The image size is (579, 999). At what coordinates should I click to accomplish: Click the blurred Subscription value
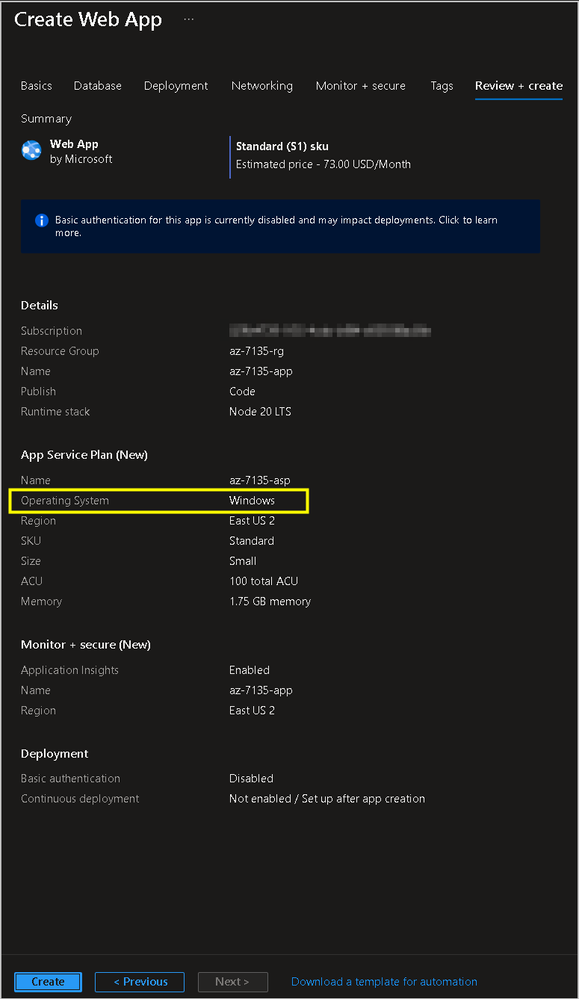330,331
